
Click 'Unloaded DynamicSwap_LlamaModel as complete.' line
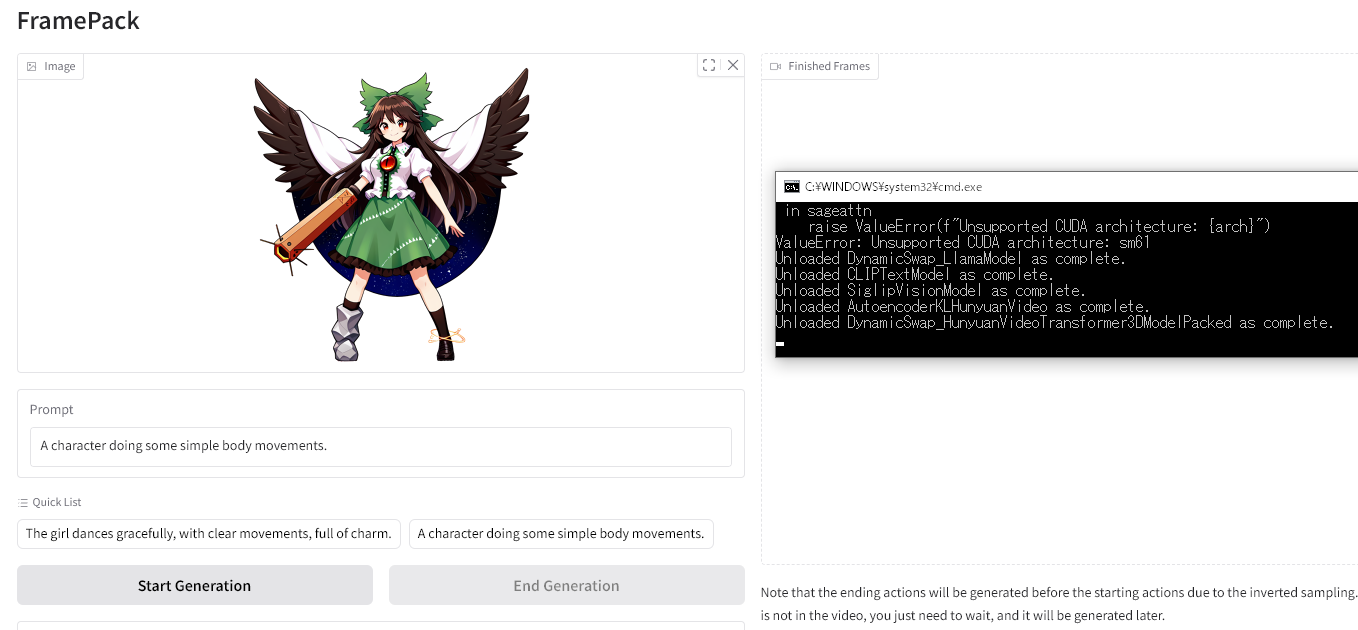[951, 258]
